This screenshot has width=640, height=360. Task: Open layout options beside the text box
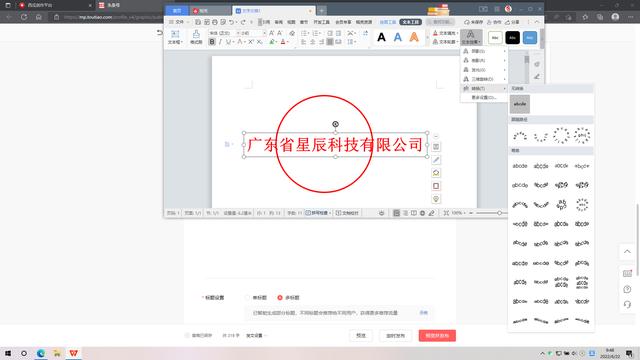[x=436, y=147]
